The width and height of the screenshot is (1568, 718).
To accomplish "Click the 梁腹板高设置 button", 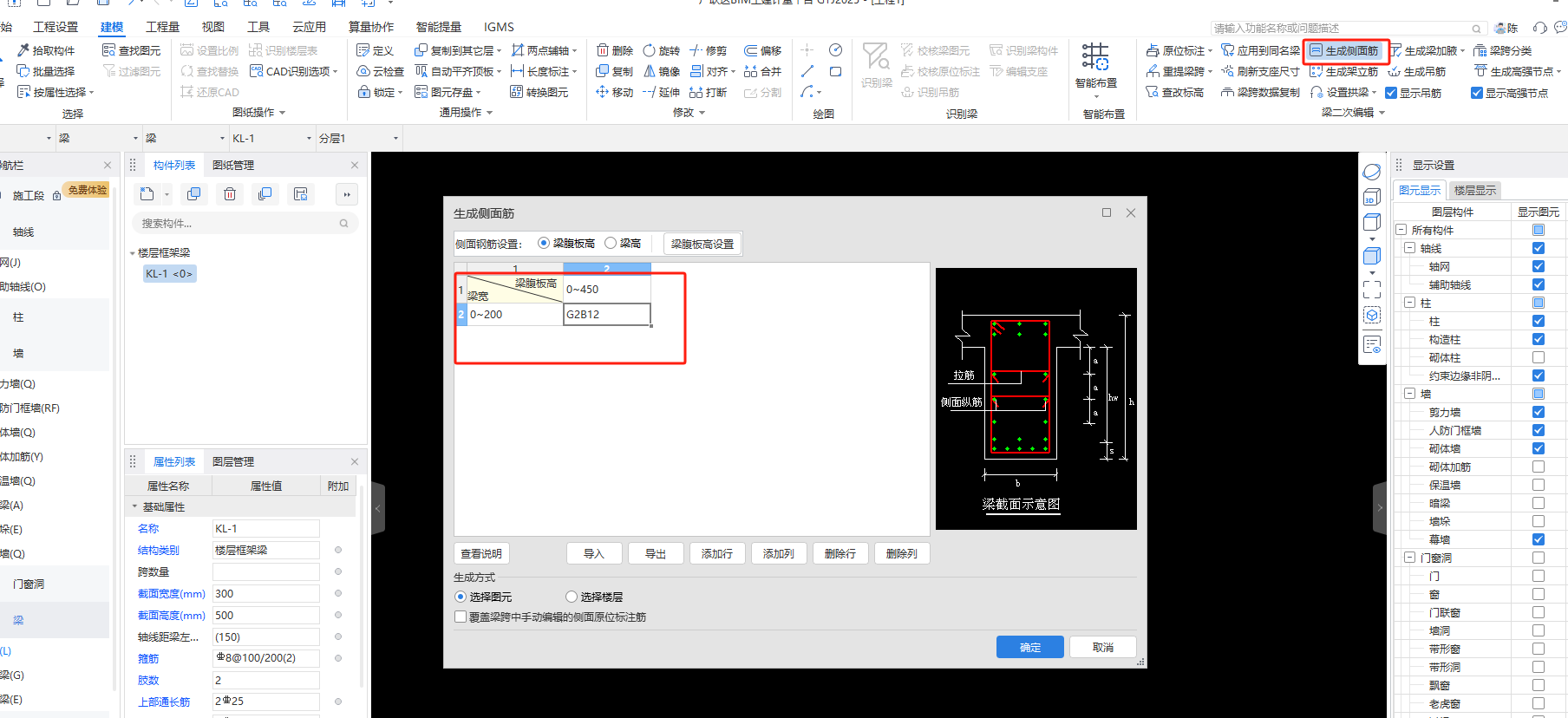I will pos(702,244).
